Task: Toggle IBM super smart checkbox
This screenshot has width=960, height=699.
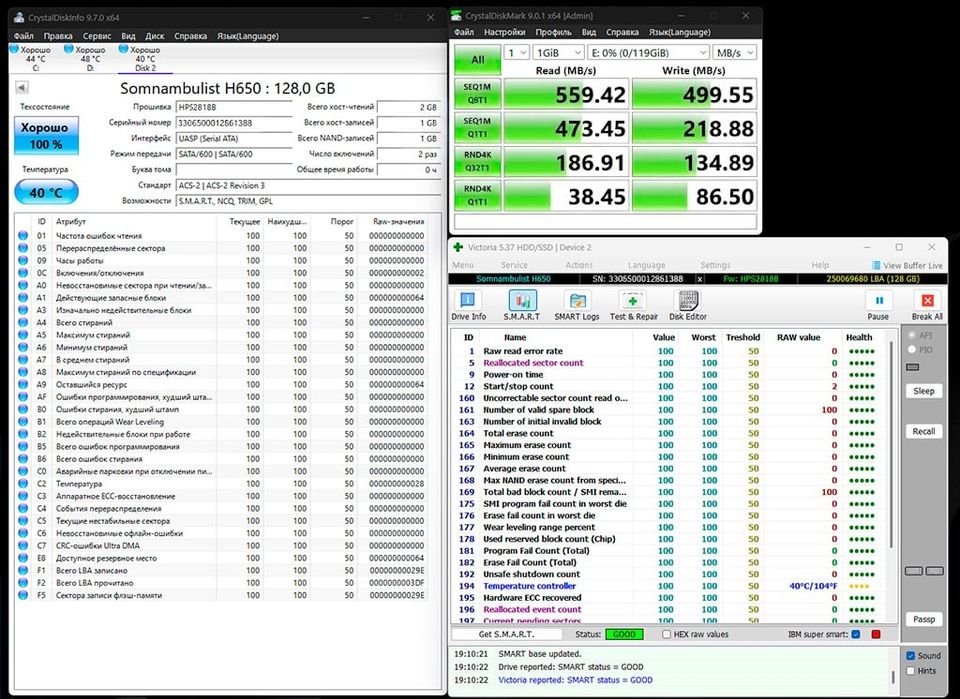Action: point(856,634)
